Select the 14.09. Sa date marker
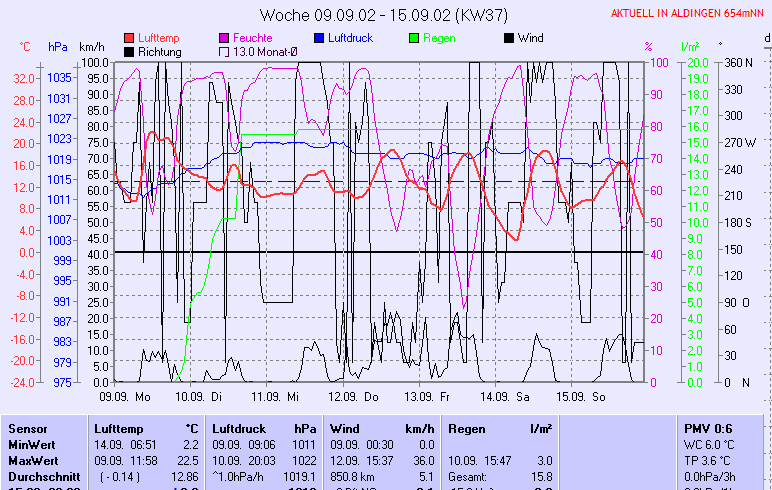This screenshot has height=490, width=772. tap(504, 396)
